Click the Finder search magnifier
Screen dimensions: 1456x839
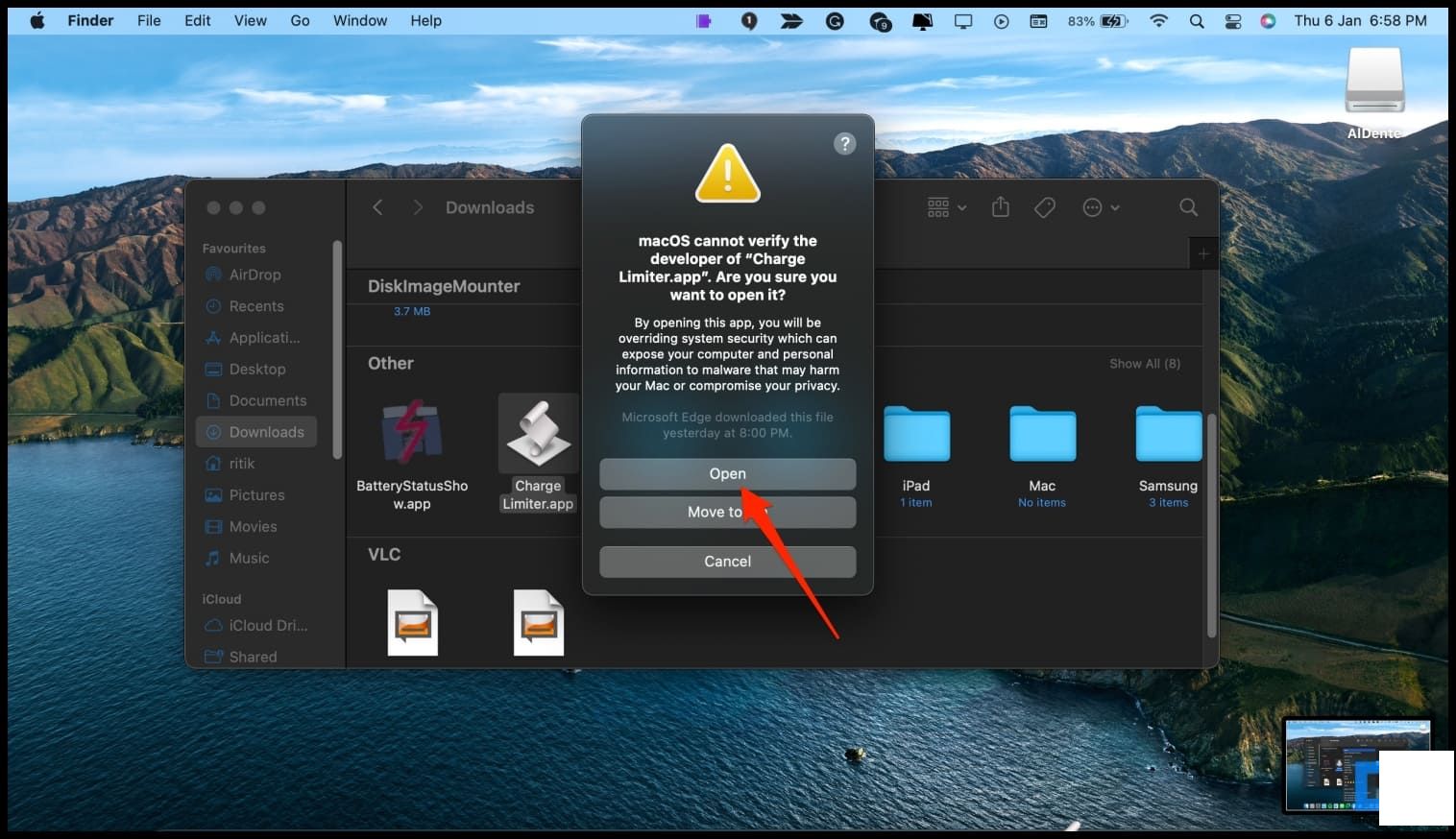click(x=1188, y=207)
